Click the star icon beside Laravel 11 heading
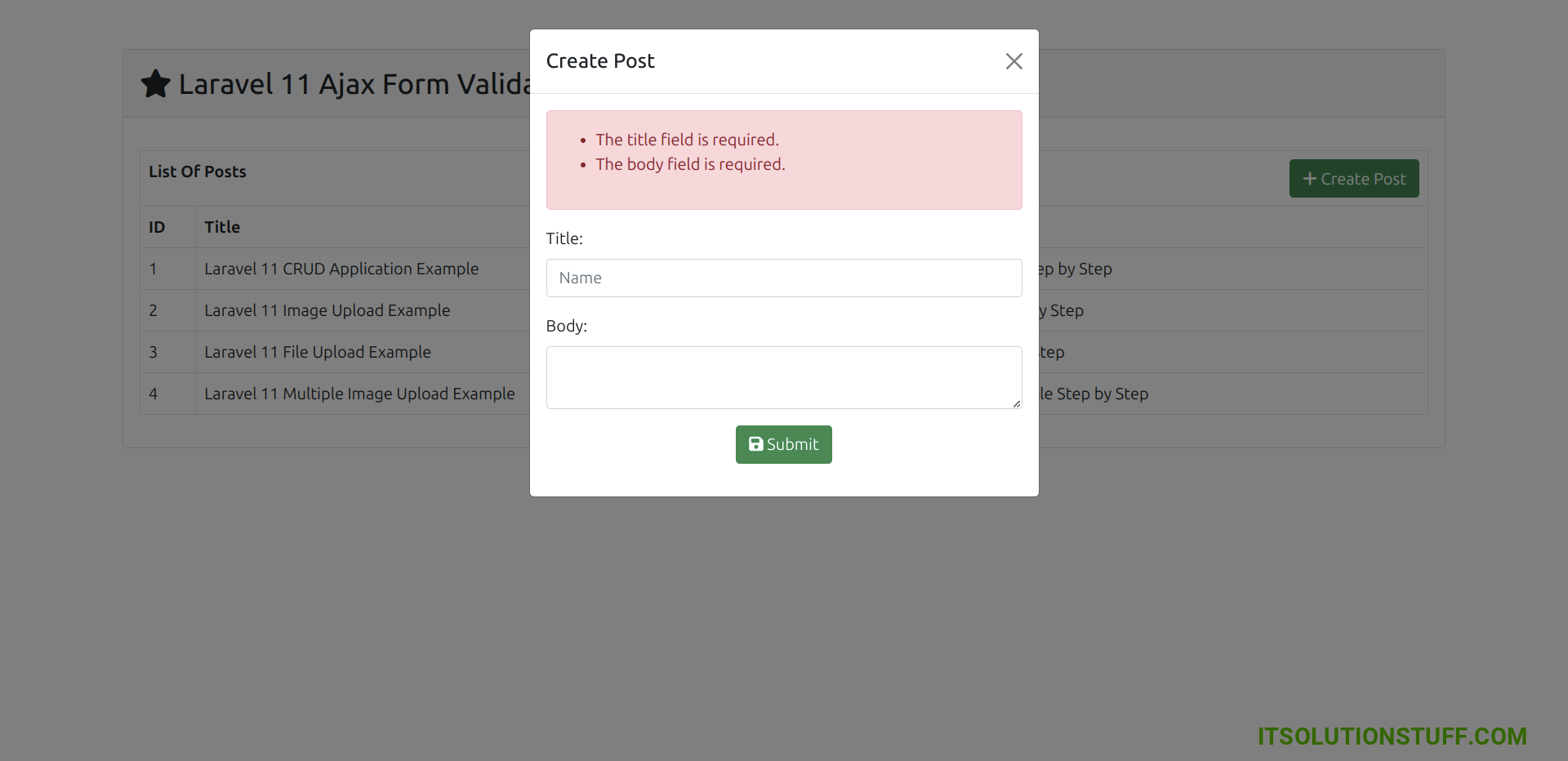 click(155, 83)
